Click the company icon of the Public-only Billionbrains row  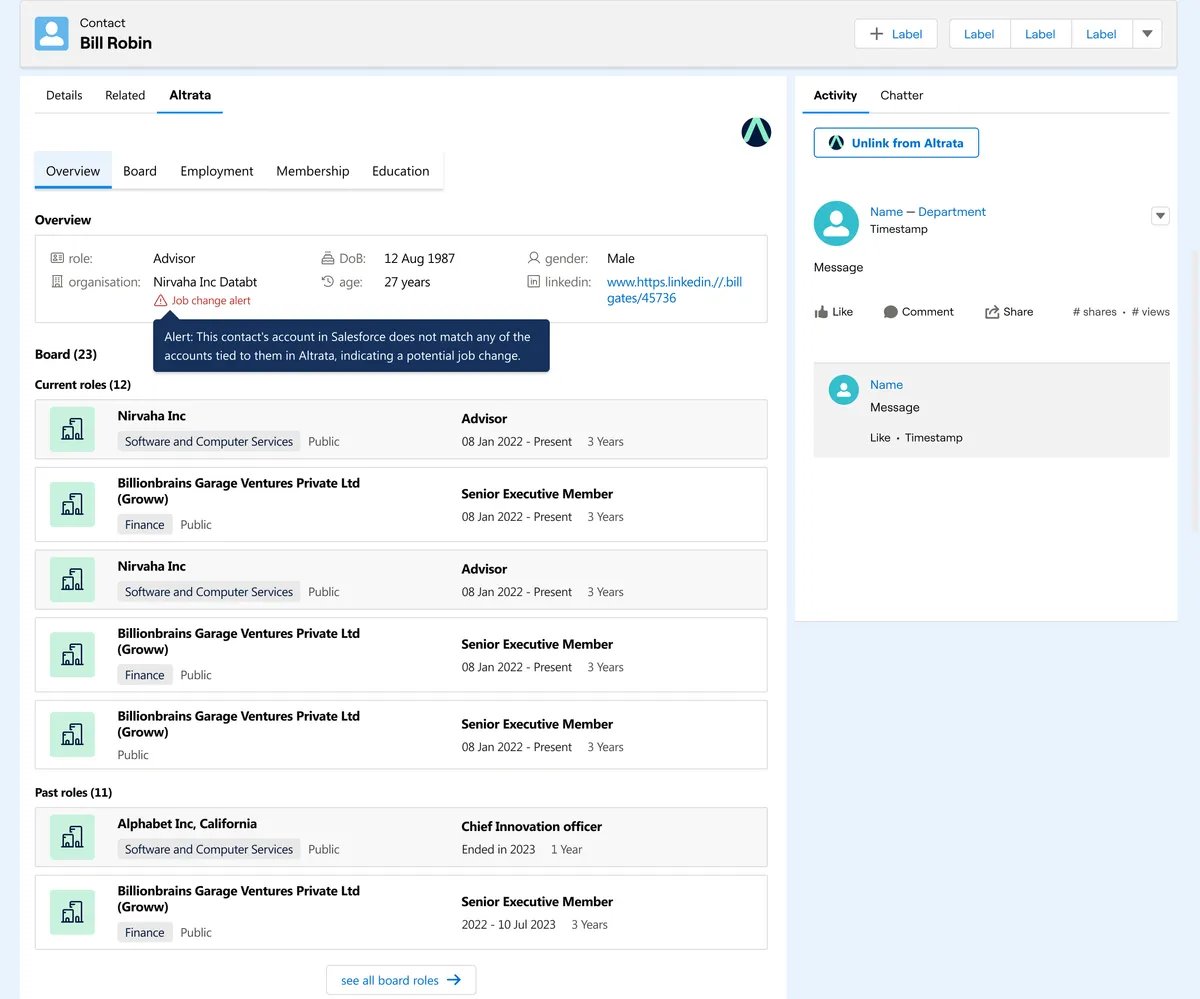[x=72, y=735]
